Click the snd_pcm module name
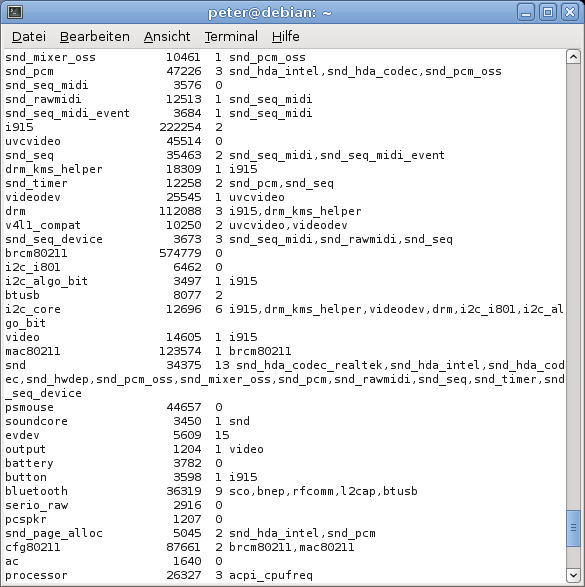 (30, 71)
